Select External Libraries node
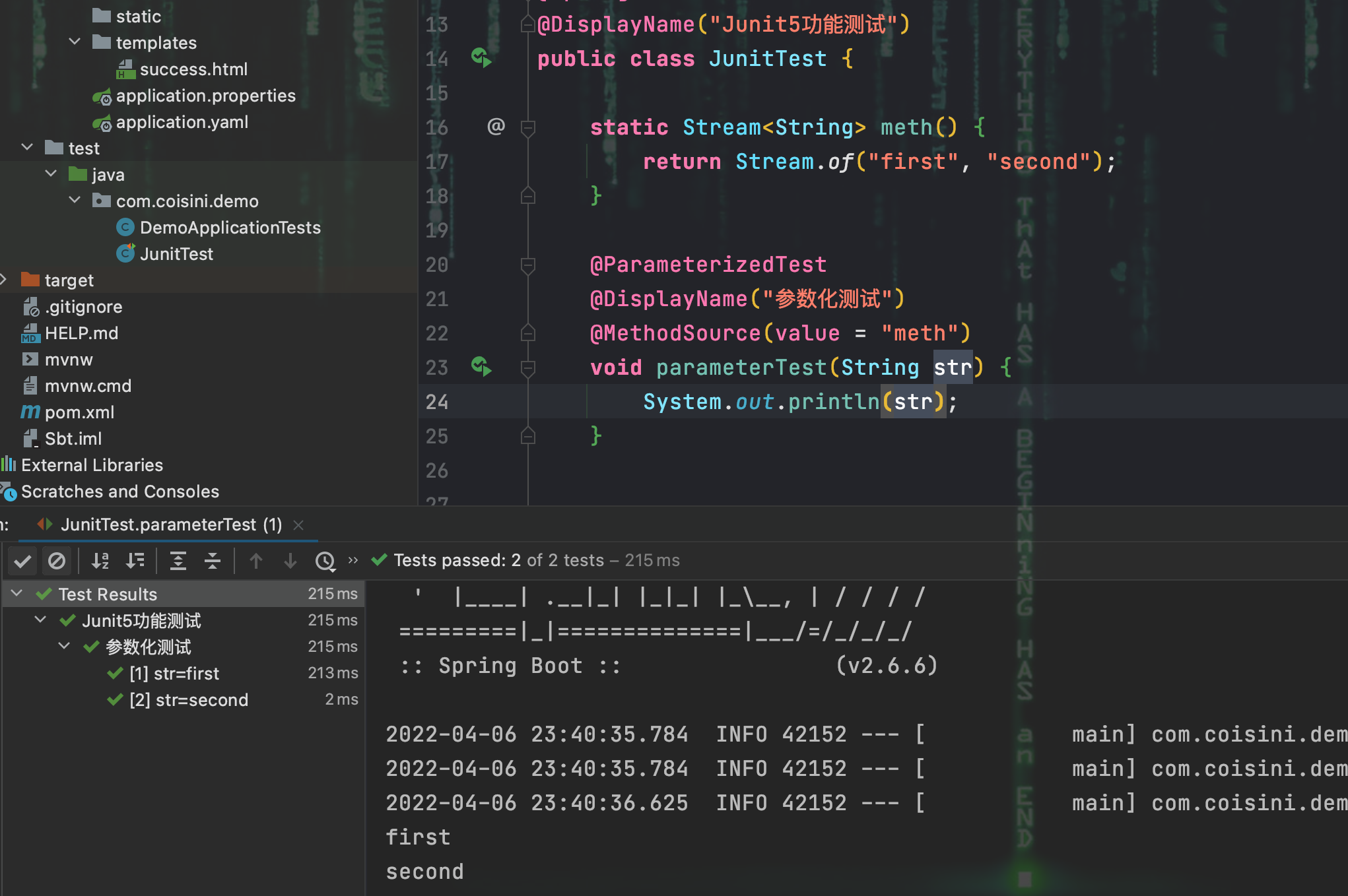The image size is (1348, 896). click(92, 465)
